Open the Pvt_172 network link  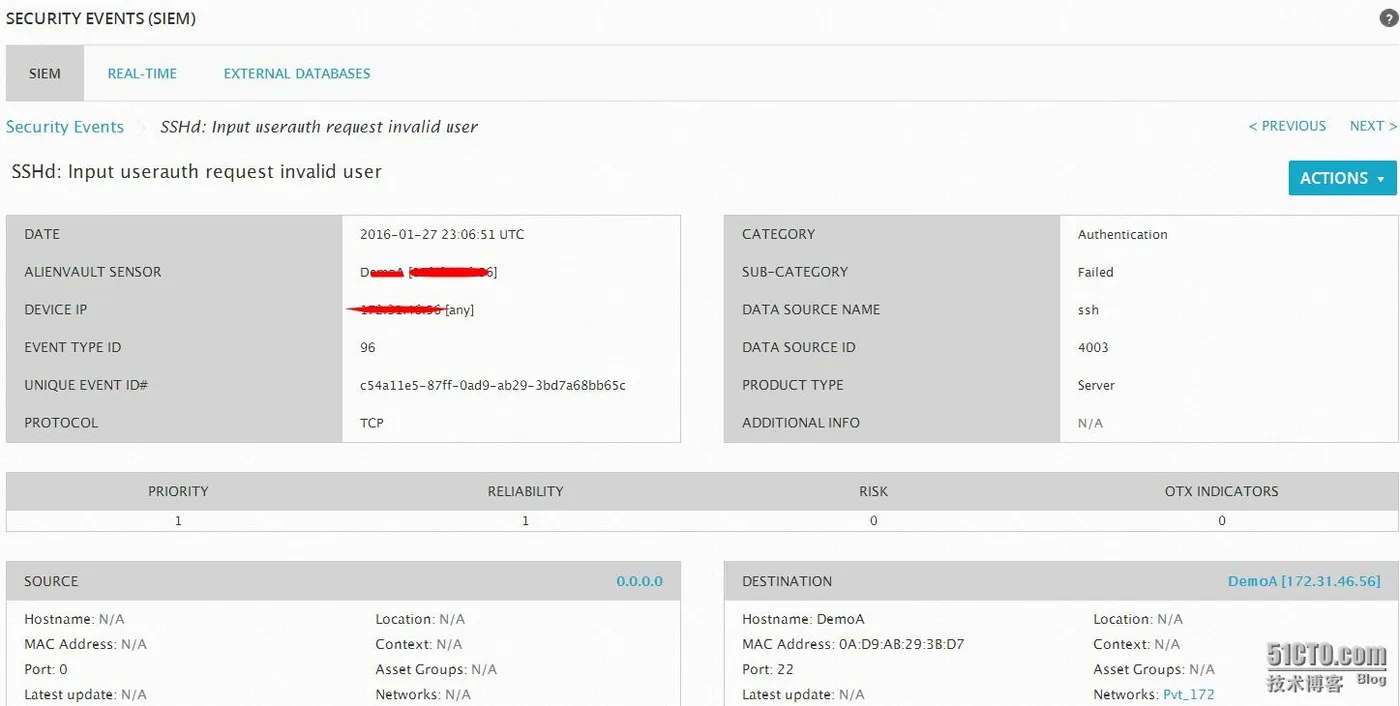1188,694
